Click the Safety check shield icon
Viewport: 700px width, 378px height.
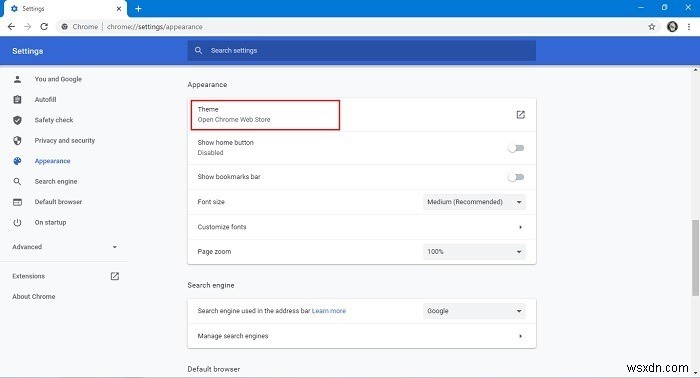point(17,120)
